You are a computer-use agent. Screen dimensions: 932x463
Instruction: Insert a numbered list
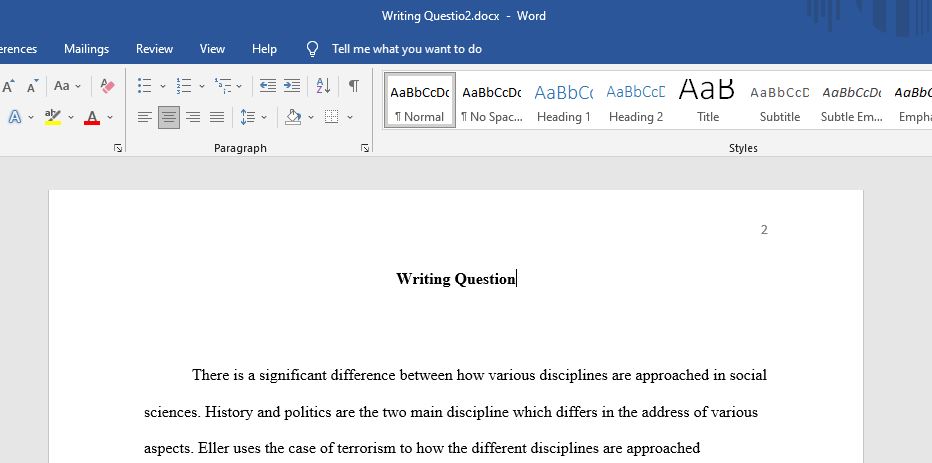click(184, 86)
